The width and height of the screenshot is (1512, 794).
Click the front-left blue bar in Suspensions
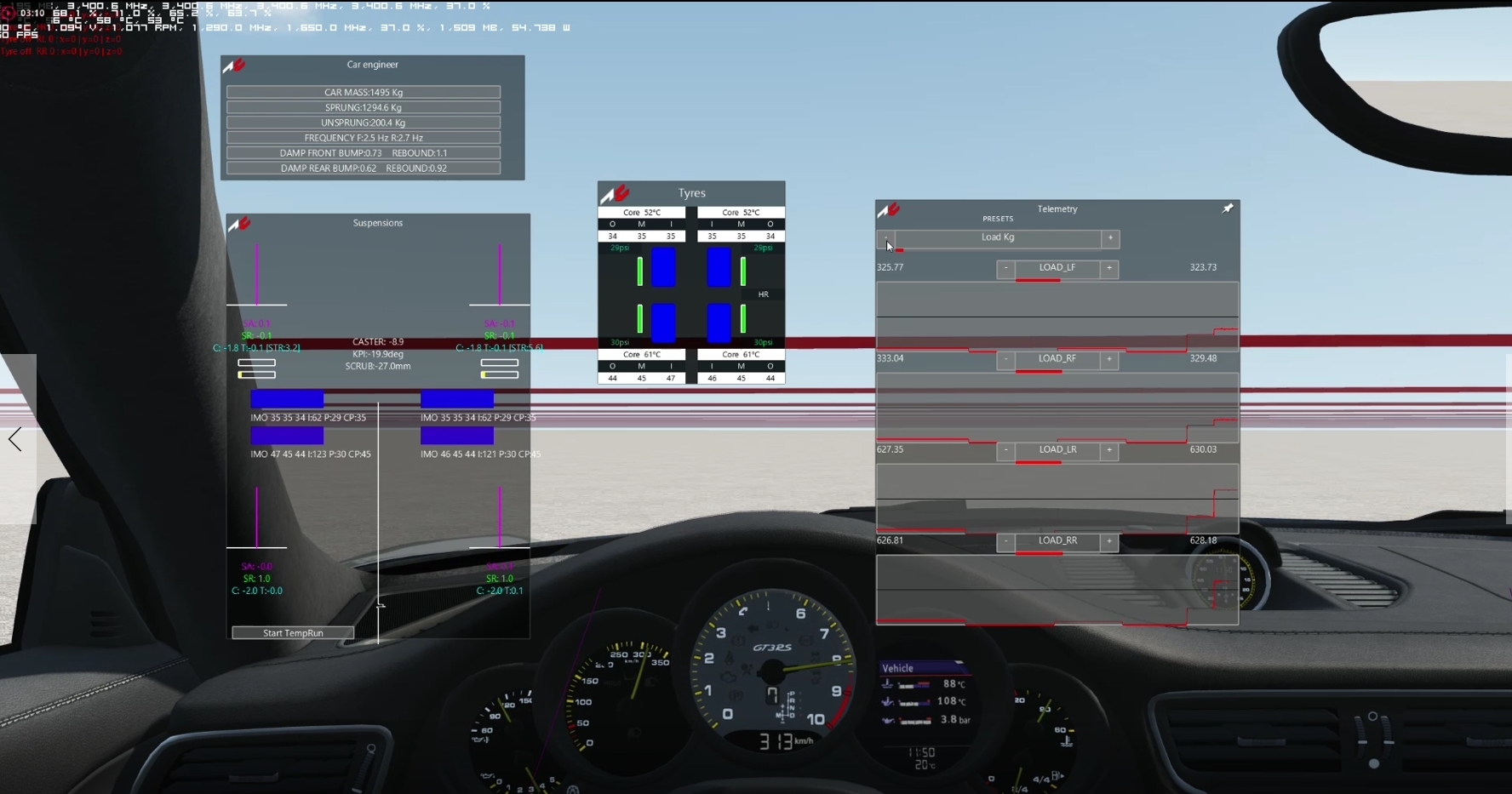287,398
